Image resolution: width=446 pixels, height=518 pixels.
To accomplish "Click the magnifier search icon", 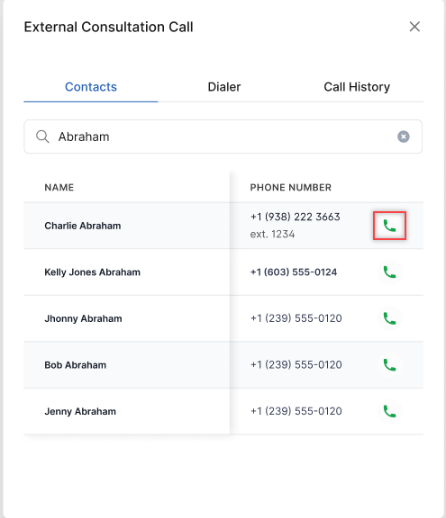I will point(43,137).
